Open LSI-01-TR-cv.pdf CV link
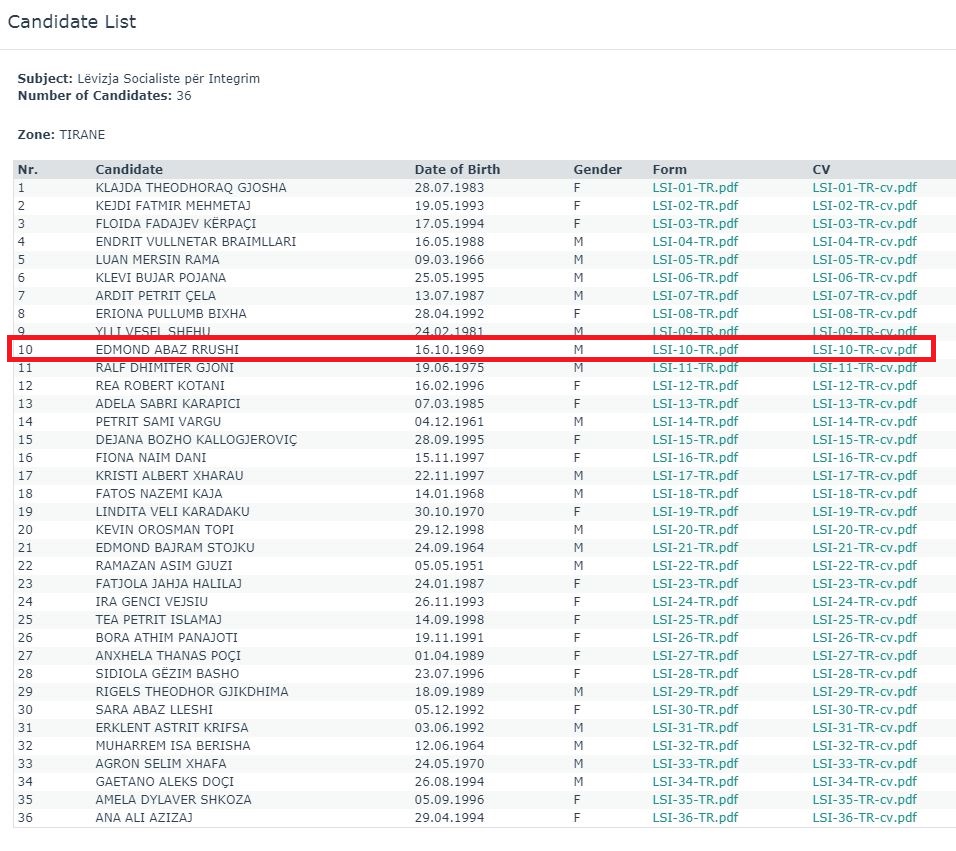 [864, 188]
